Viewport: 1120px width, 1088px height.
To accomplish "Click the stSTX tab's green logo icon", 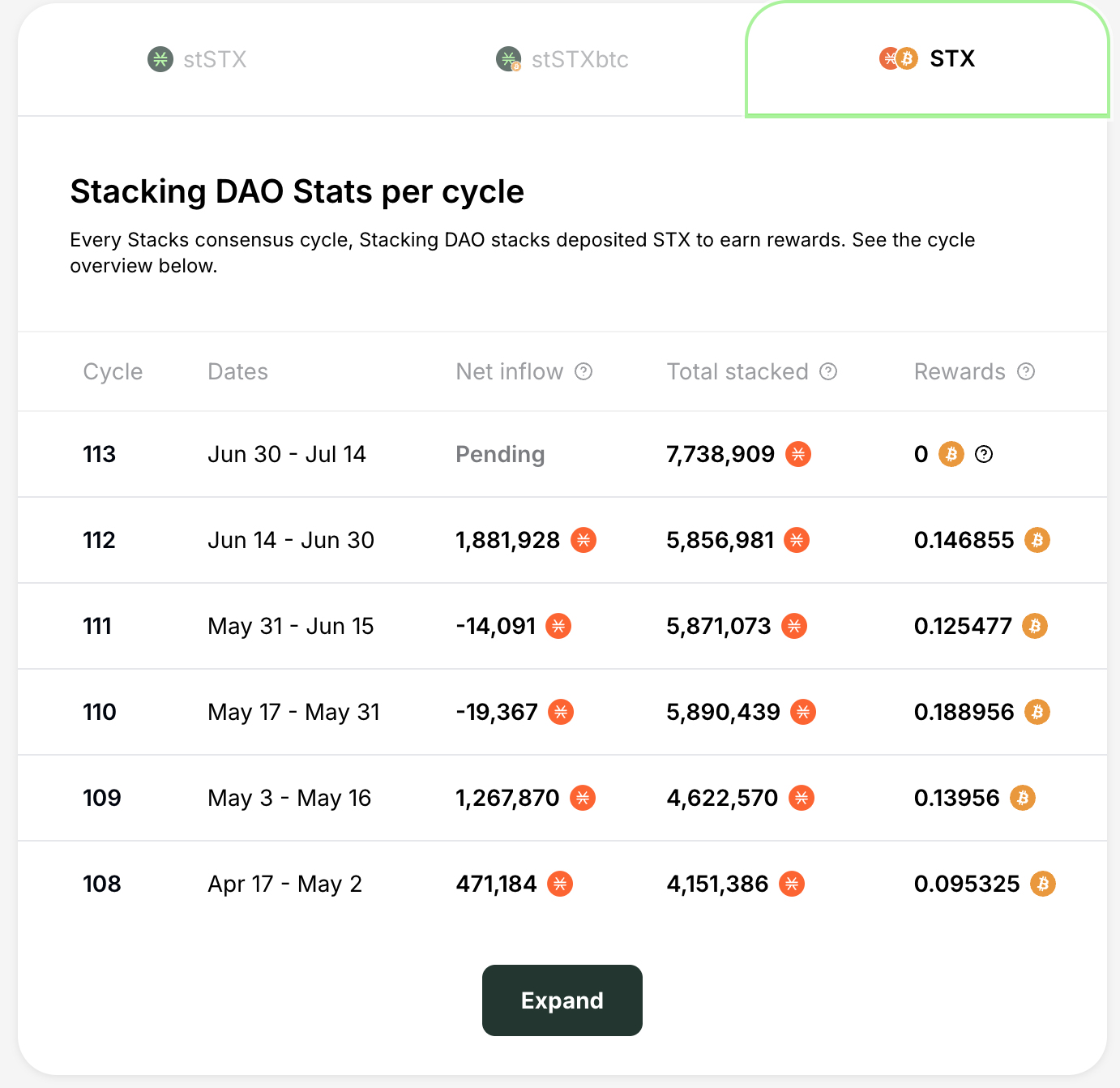I will 160,59.
